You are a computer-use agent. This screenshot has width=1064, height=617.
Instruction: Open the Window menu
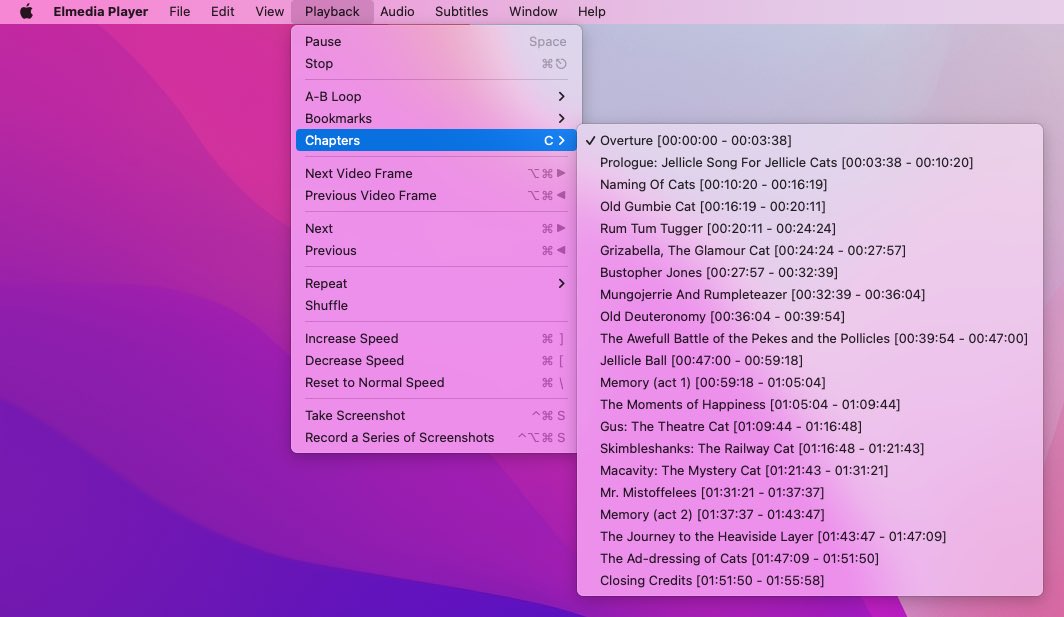pos(532,11)
